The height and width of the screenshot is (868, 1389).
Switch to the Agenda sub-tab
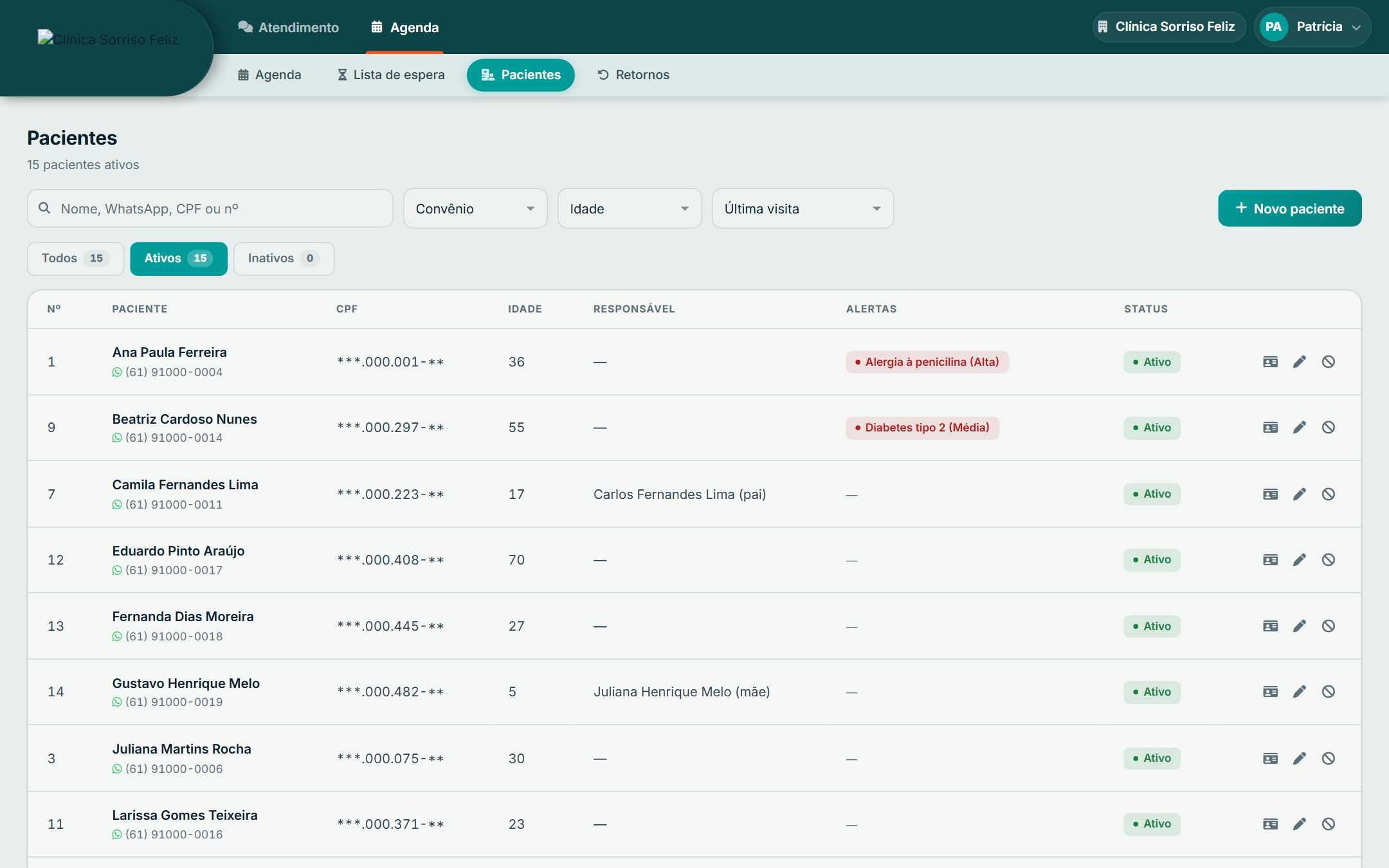click(x=269, y=75)
